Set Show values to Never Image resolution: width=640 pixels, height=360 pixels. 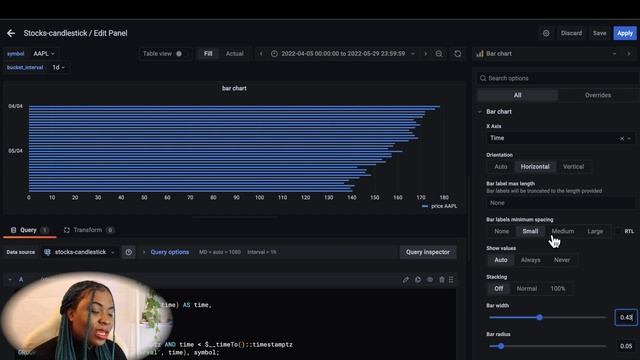point(562,260)
